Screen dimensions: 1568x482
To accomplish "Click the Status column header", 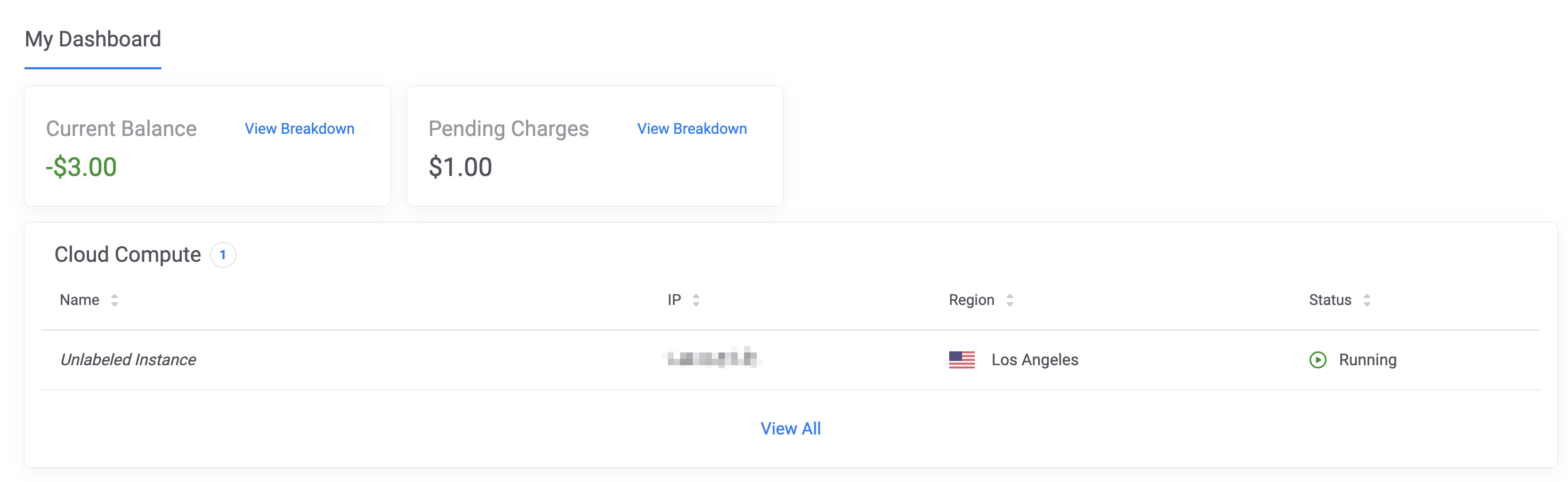I will point(1330,300).
